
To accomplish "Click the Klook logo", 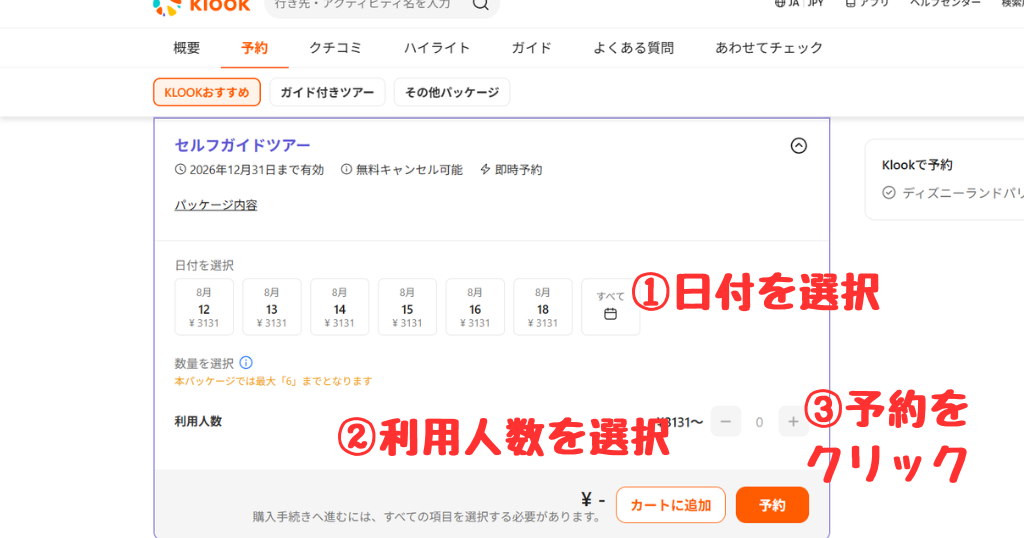I will [x=201, y=7].
